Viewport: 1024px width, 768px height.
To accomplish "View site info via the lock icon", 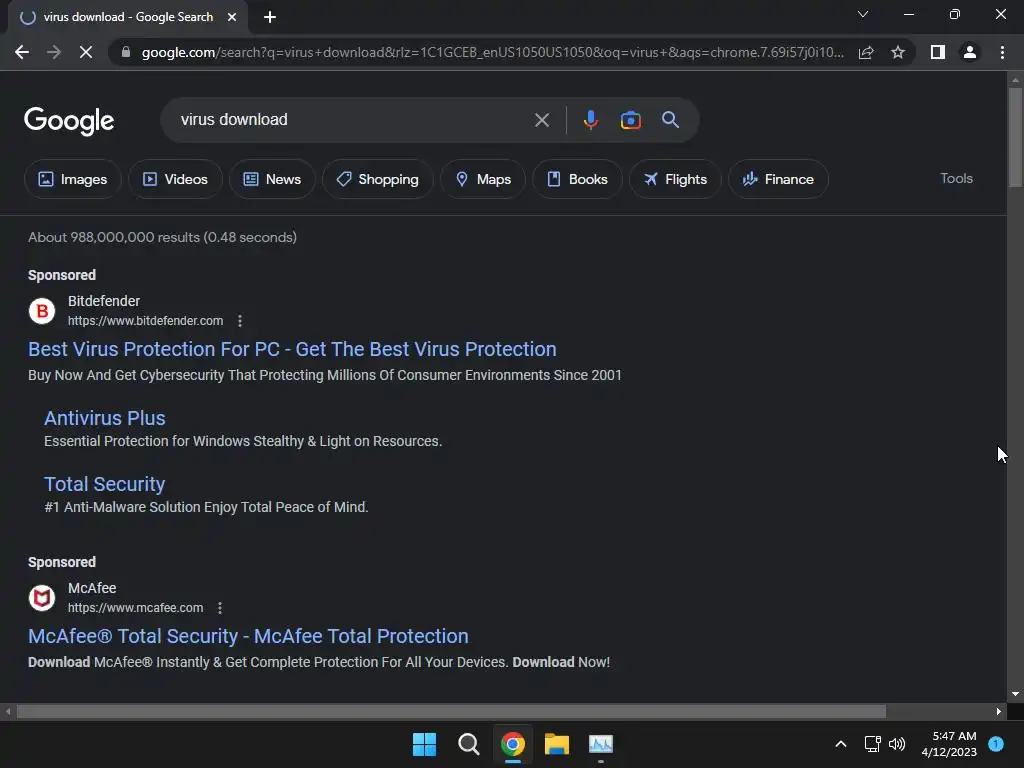I will [x=126, y=52].
